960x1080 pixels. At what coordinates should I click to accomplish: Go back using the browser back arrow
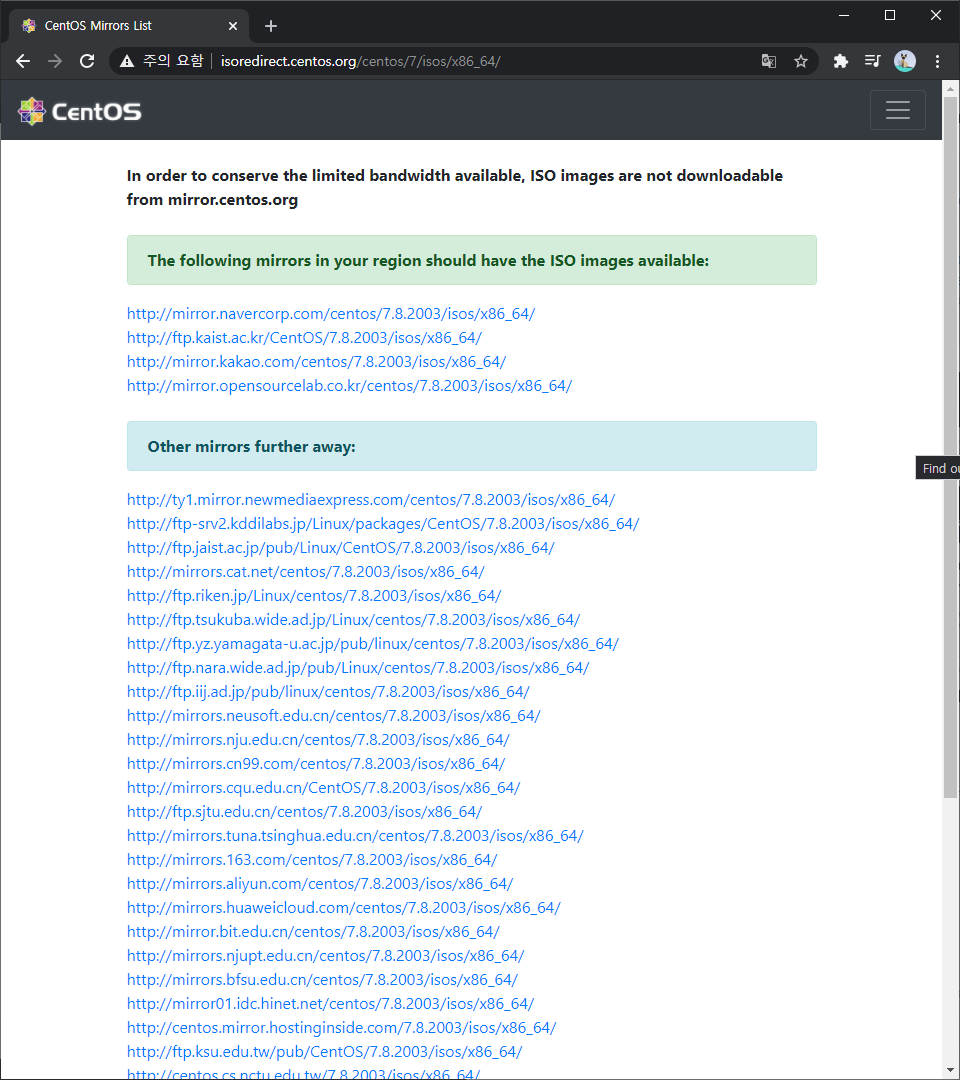pyautogui.click(x=23, y=61)
